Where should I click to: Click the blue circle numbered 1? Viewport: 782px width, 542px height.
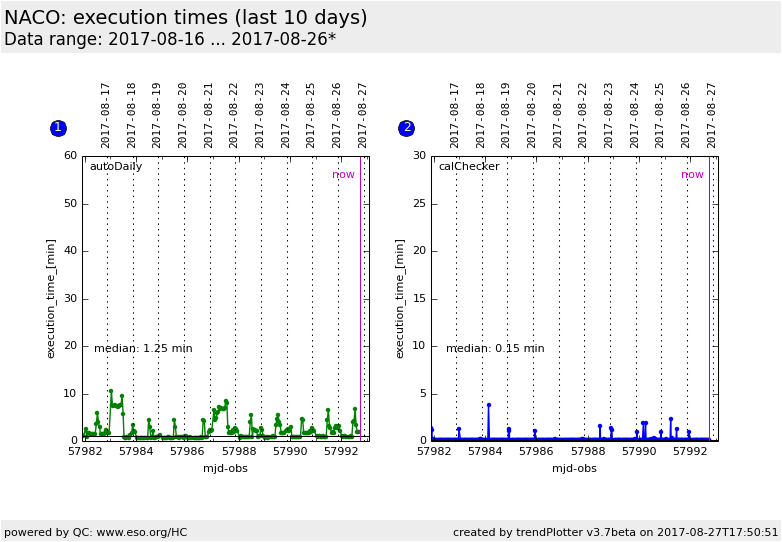[x=58, y=128]
